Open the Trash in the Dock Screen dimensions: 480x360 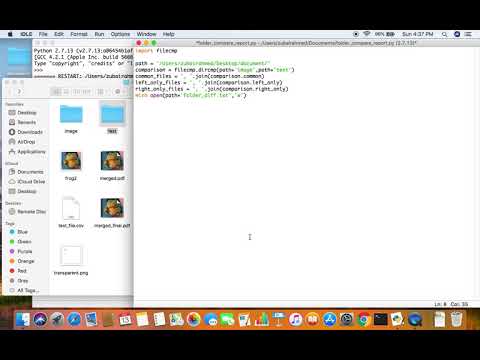[x=457, y=319]
